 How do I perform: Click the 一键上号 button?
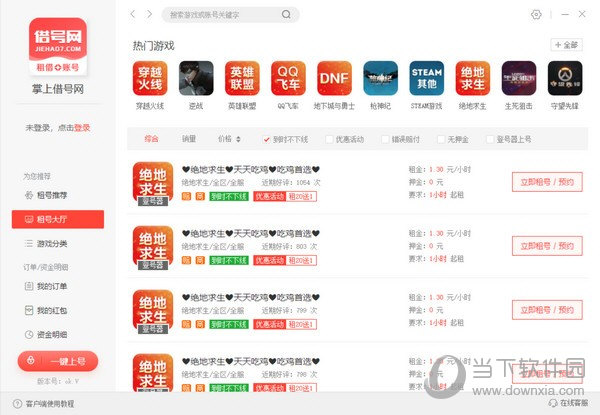(58, 361)
